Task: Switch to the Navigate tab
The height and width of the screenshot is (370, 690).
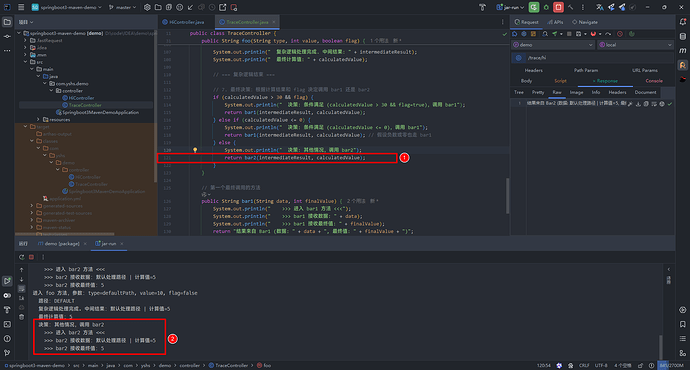Action: pyautogui.click(x=585, y=22)
